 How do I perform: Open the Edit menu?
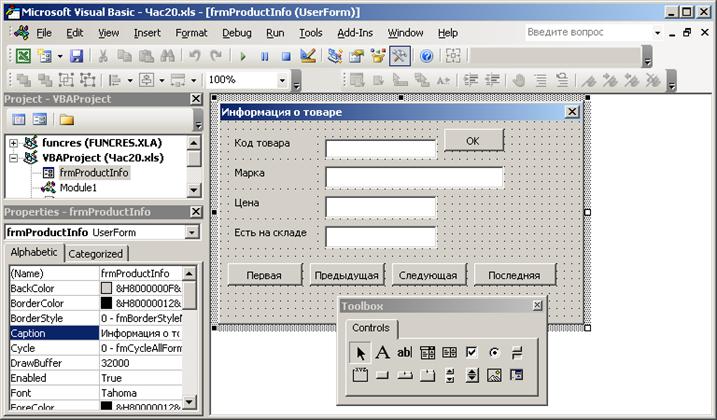[x=75, y=33]
